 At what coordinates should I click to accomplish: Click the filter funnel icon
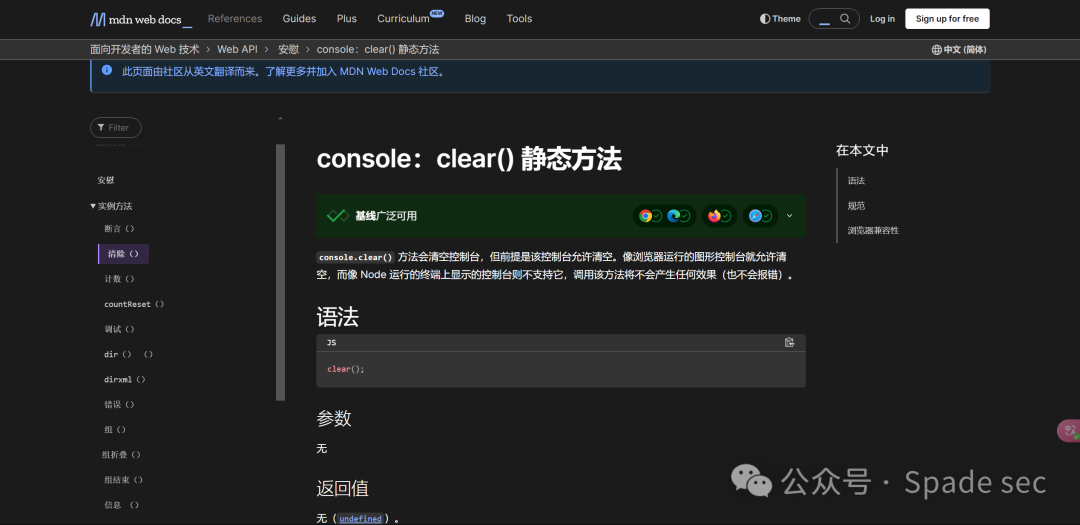point(101,127)
